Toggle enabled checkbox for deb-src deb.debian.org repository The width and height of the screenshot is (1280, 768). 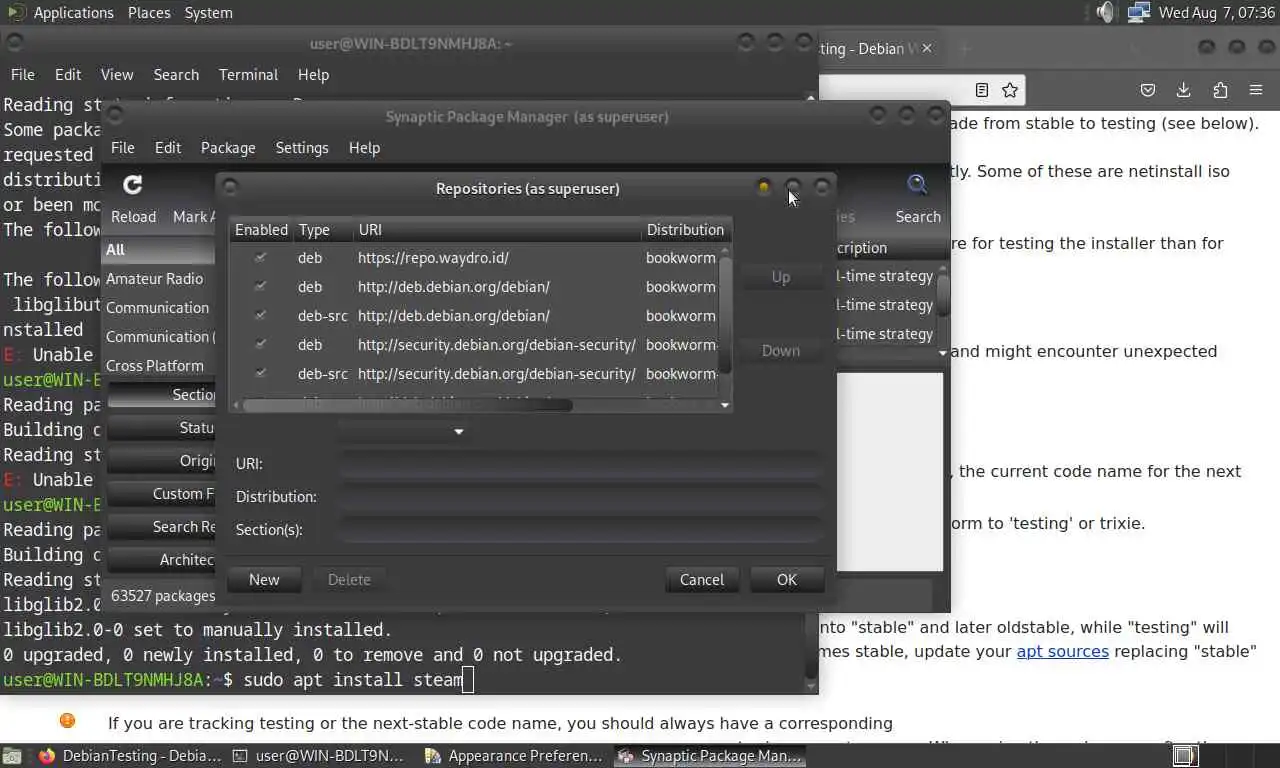[261, 316]
